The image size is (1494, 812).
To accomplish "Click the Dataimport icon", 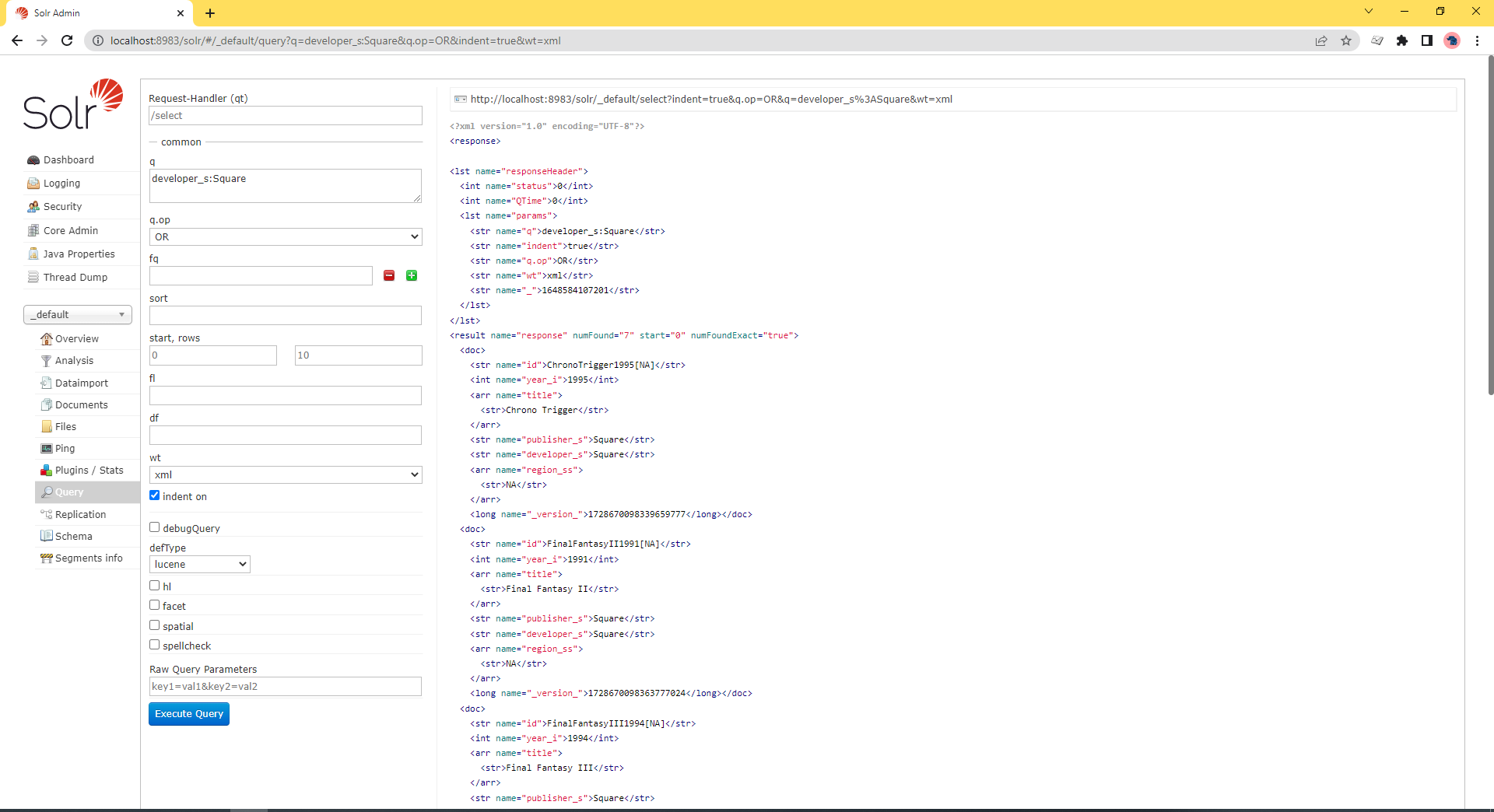I will 47,383.
